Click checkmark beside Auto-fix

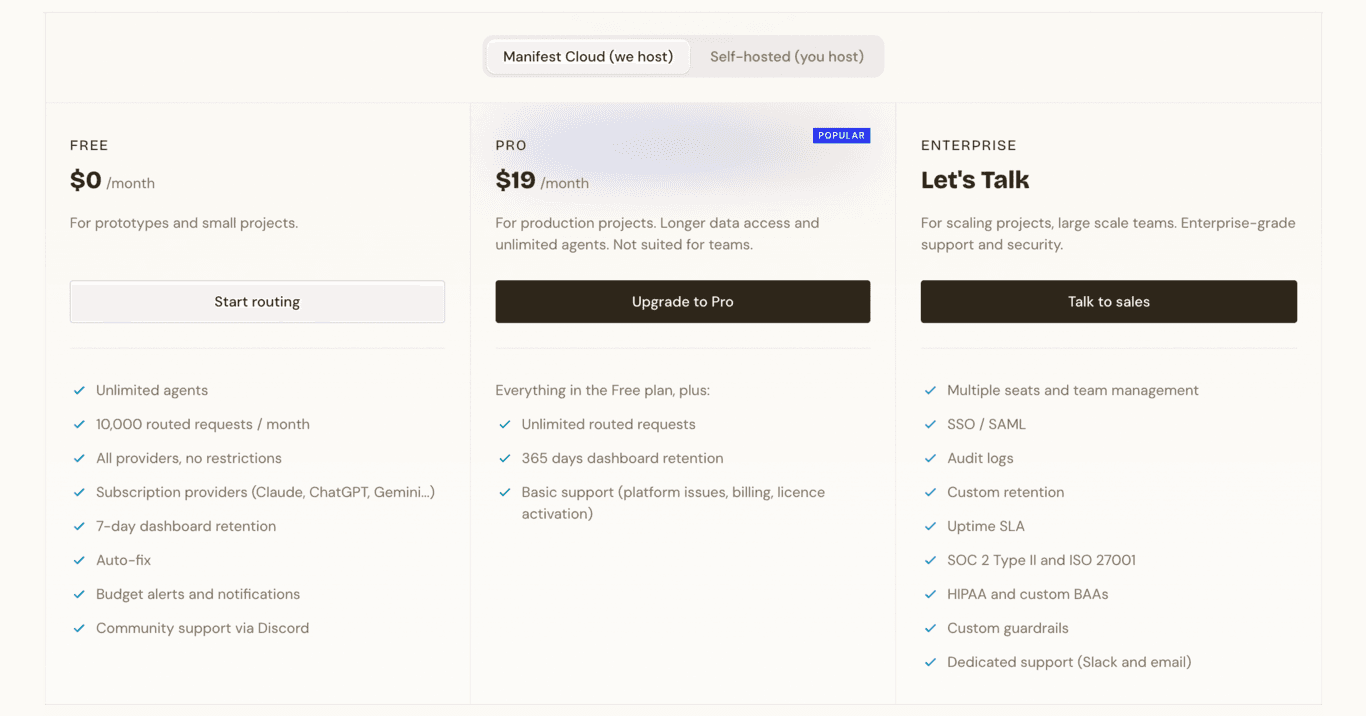tap(79, 561)
